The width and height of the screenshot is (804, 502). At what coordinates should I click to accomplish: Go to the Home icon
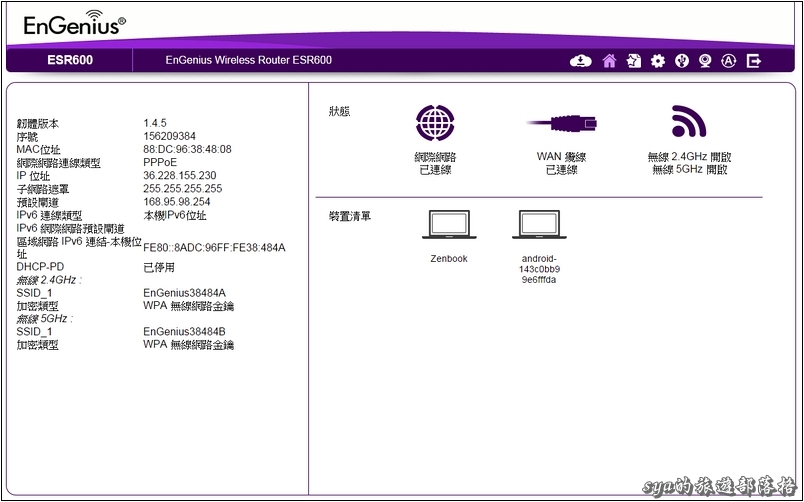point(609,61)
